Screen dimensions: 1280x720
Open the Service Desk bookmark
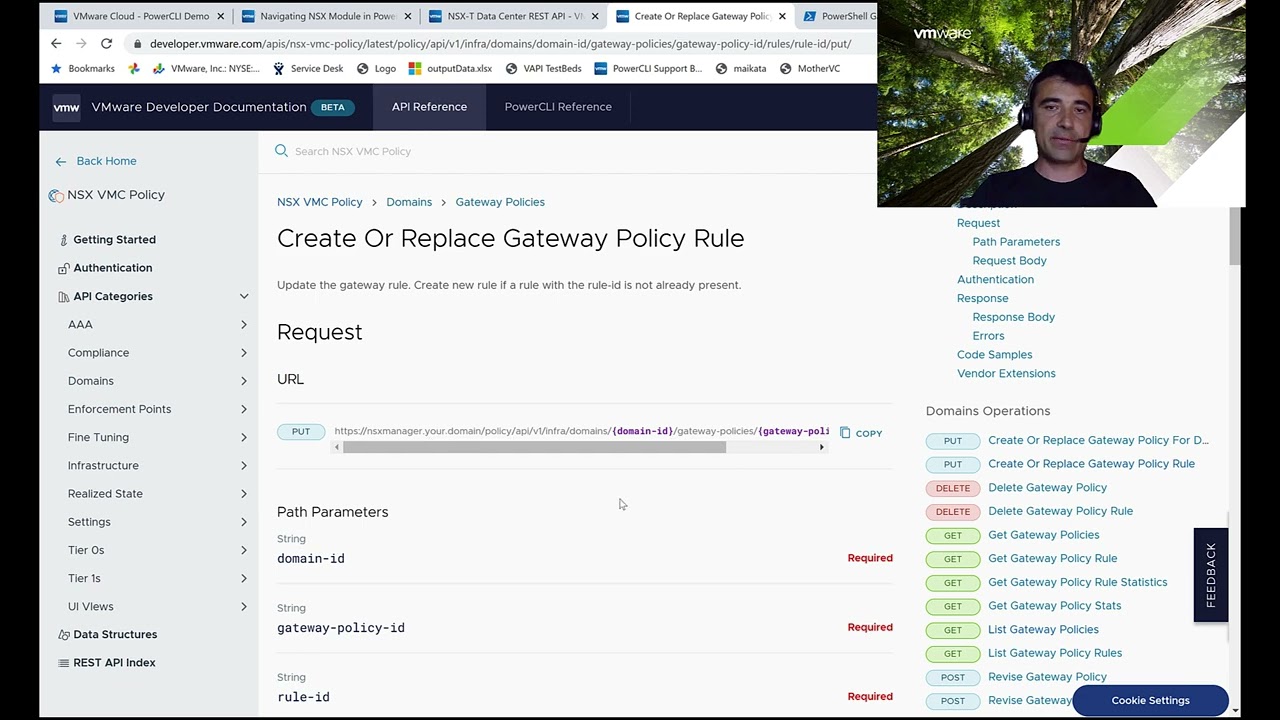pos(308,68)
